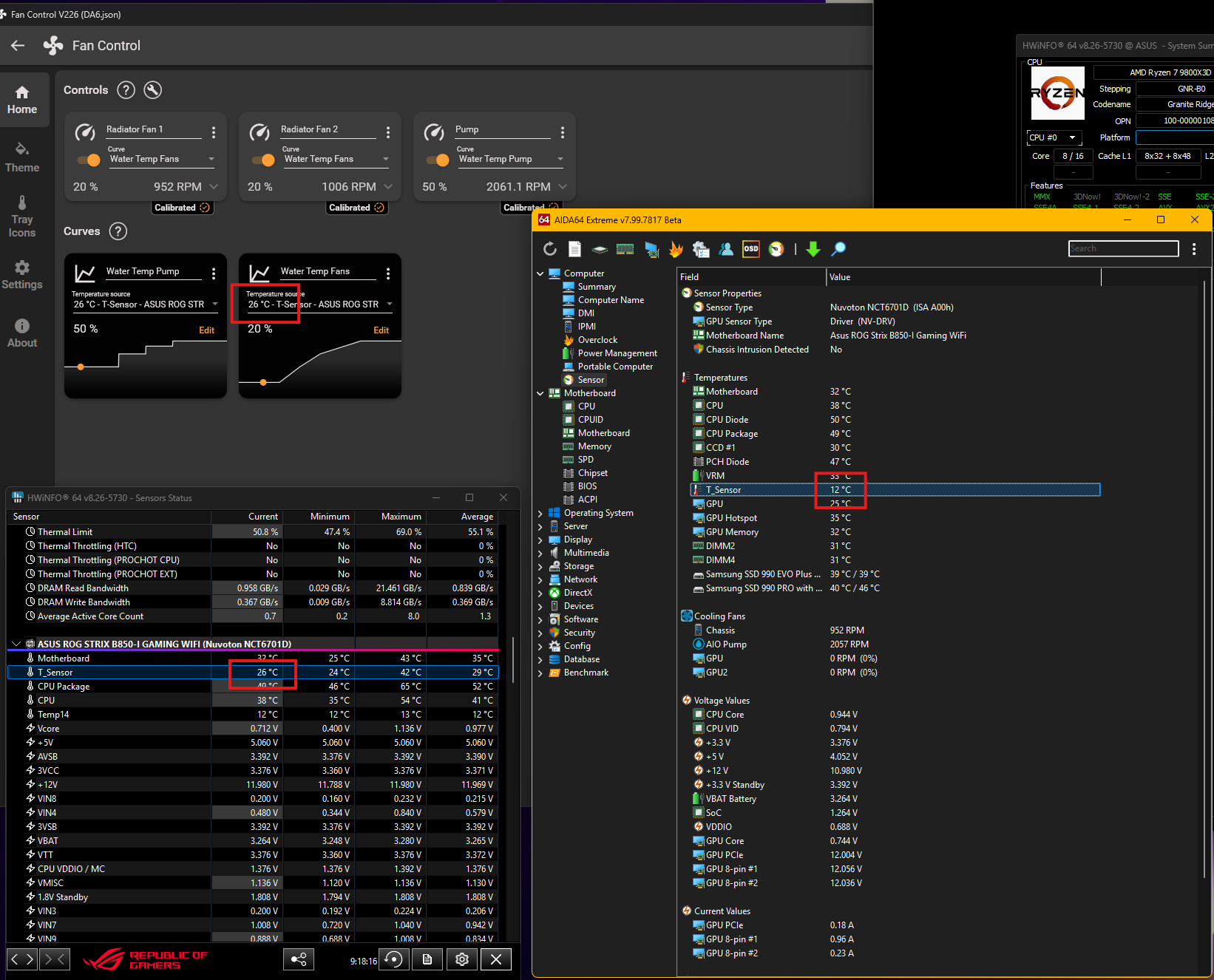Image resolution: width=1214 pixels, height=980 pixels.
Task: Launch the flame stability test icon in AIDA64
Action: (676, 249)
